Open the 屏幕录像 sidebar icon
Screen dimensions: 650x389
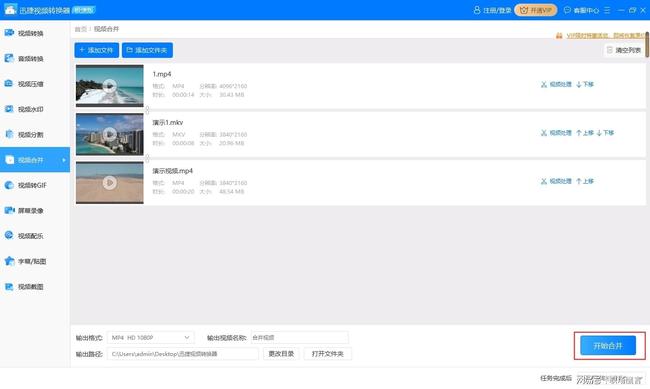[x=9, y=210]
